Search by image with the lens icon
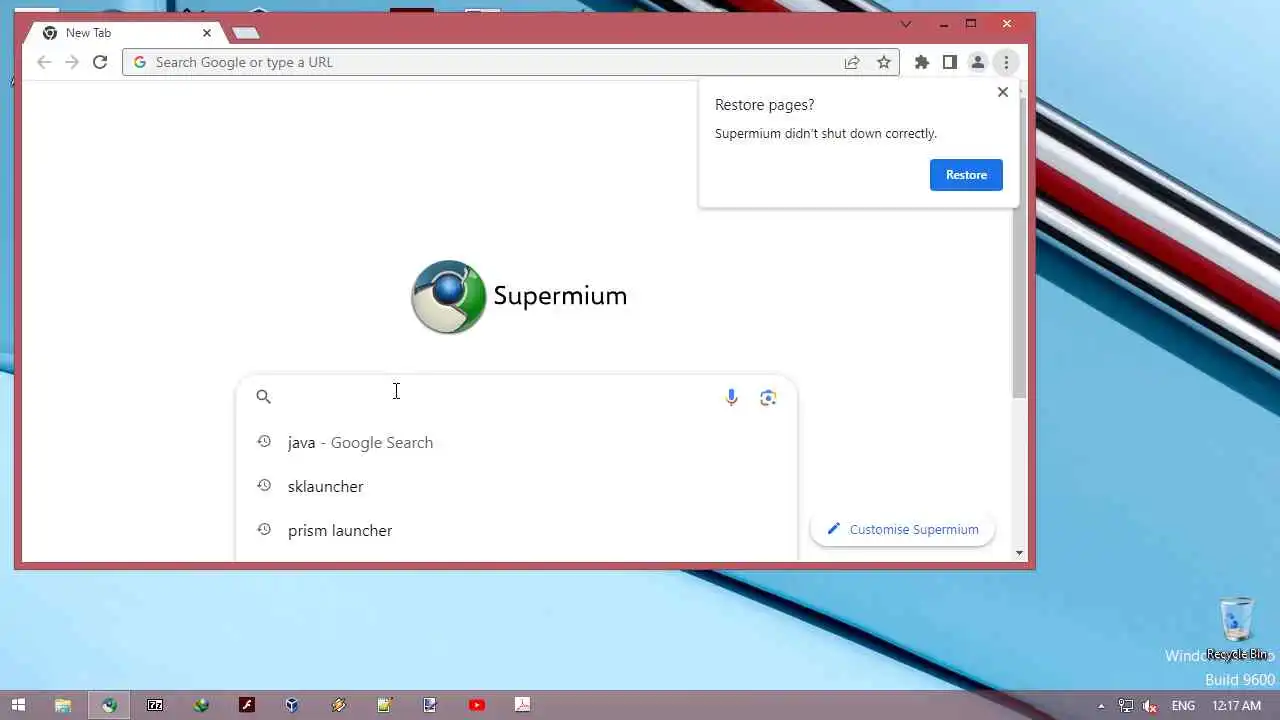Viewport: 1280px width, 720px height. (x=768, y=397)
